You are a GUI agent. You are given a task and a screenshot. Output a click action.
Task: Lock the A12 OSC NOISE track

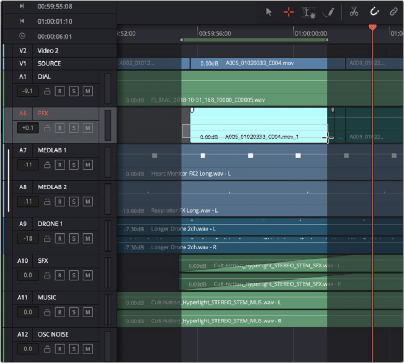click(x=47, y=349)
